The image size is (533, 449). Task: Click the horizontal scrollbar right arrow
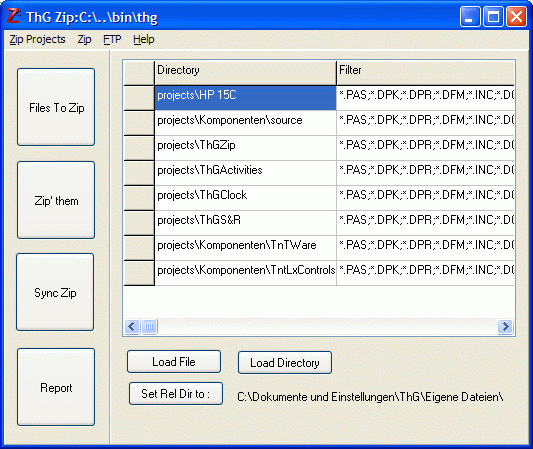tap(505, 327)
